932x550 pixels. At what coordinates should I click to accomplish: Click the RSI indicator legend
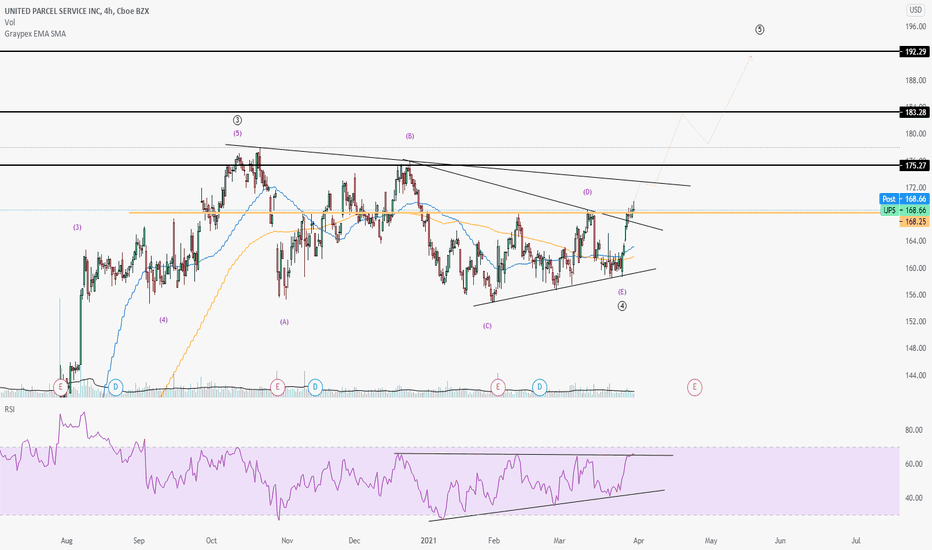(10, 409)
